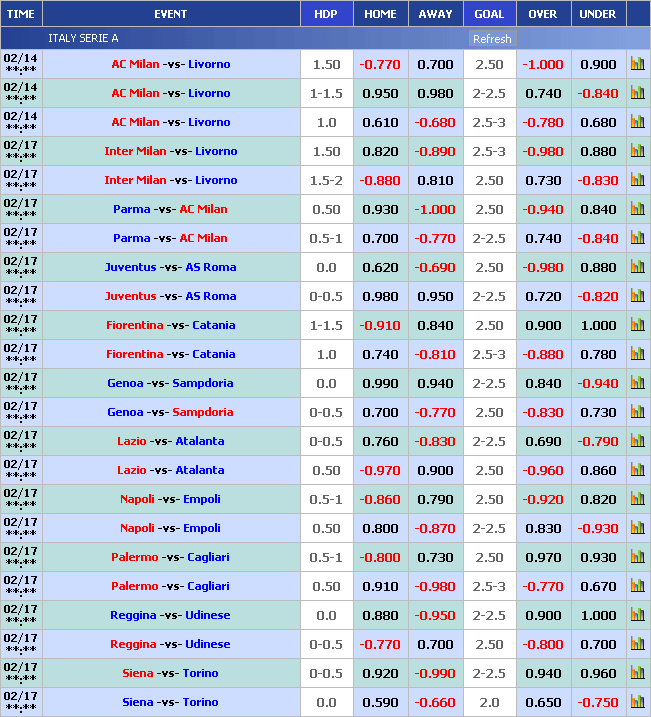Open chart icon for AC Milan-Livorno 1.50 handicap row
This screenshot has height=717, width=651.
pyautogui.click(x=637, y=64)
